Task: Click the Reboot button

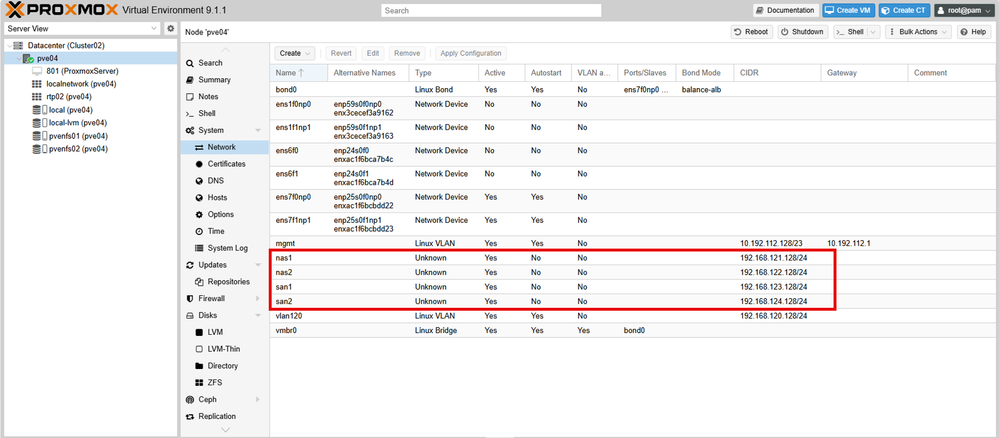Action: (x=751, y=32)
